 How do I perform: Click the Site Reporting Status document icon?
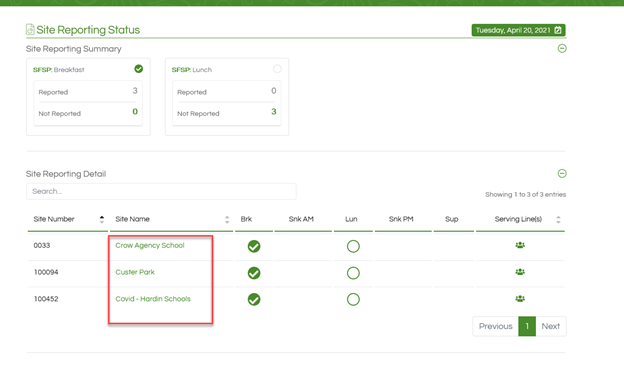click(30, 29)
